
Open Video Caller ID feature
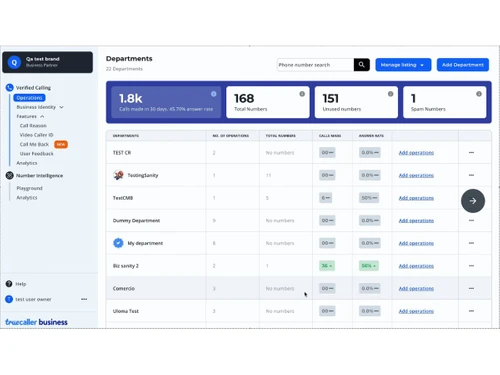pos(36,135)
